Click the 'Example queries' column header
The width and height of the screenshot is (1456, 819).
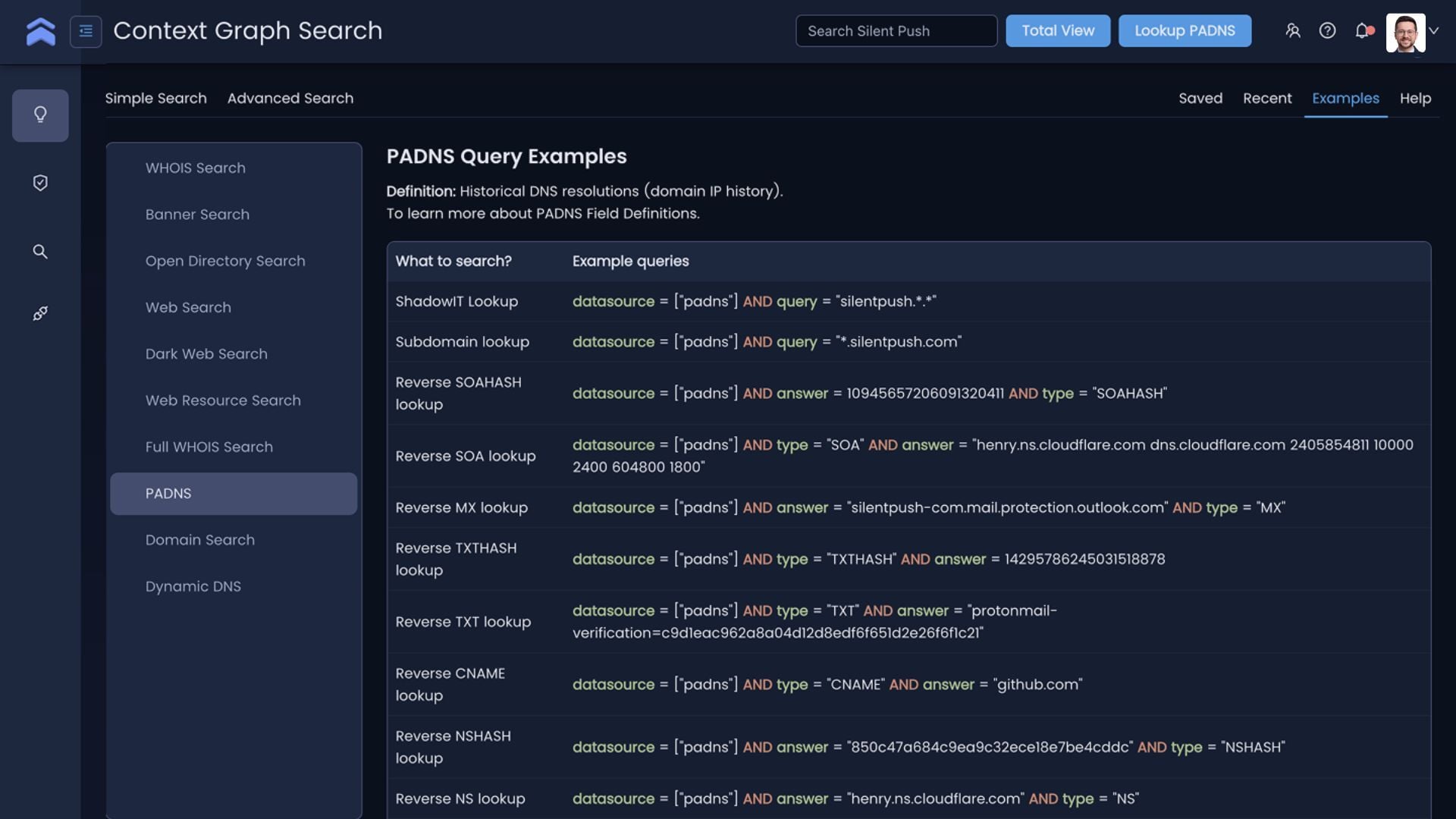click(x=630, y=262)
